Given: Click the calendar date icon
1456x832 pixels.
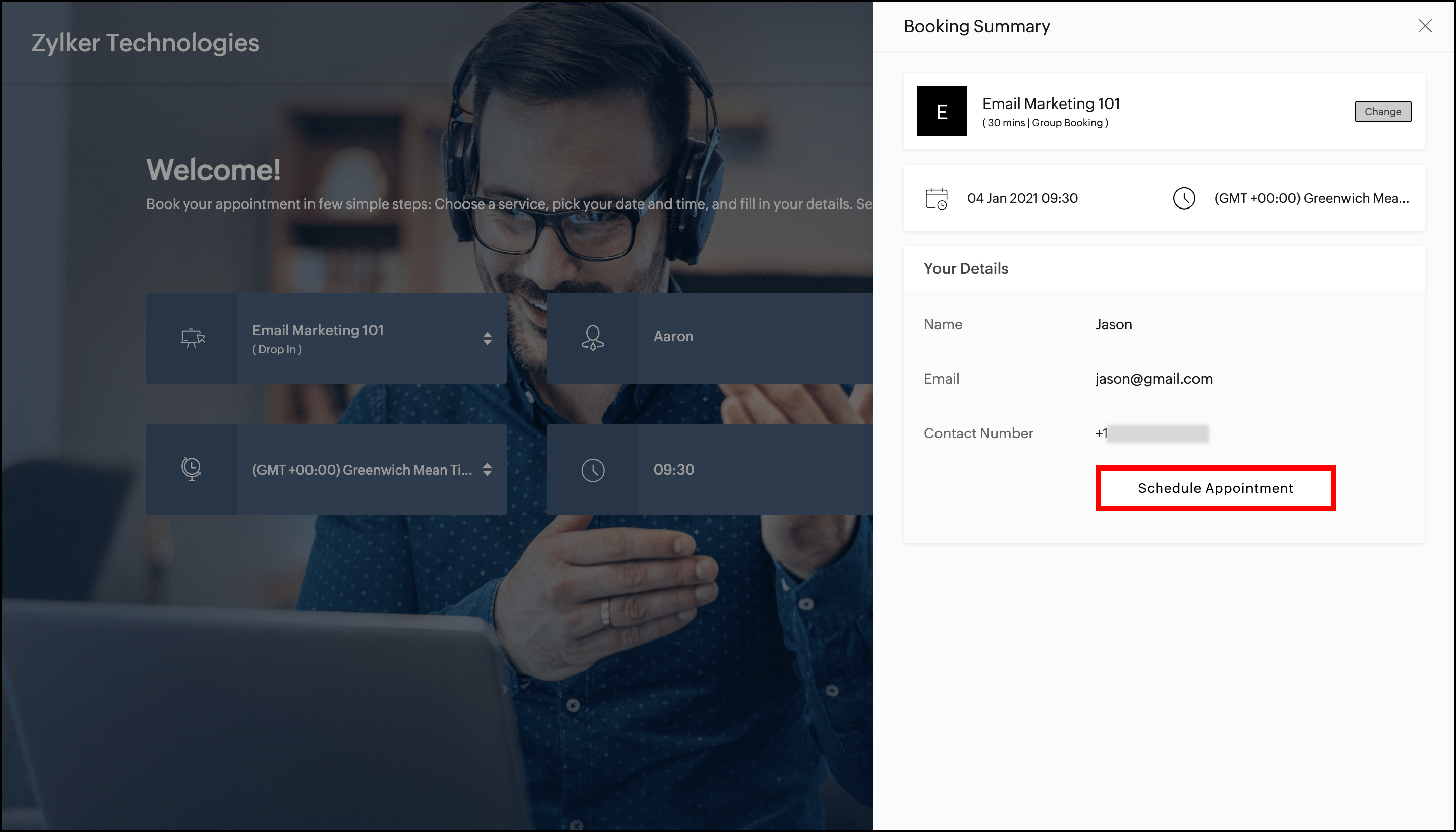Looking at the screenshot, I should pyautogui.click(x=936, y=198).
